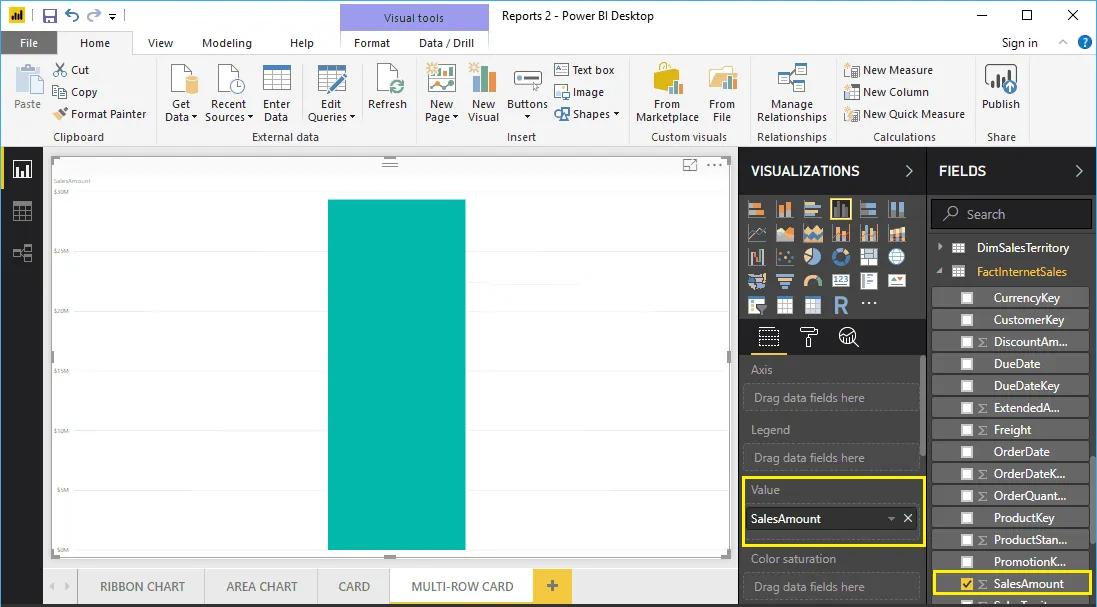Select the gauge visualization icon
The image size is (1097, 607).
point(813,280)
